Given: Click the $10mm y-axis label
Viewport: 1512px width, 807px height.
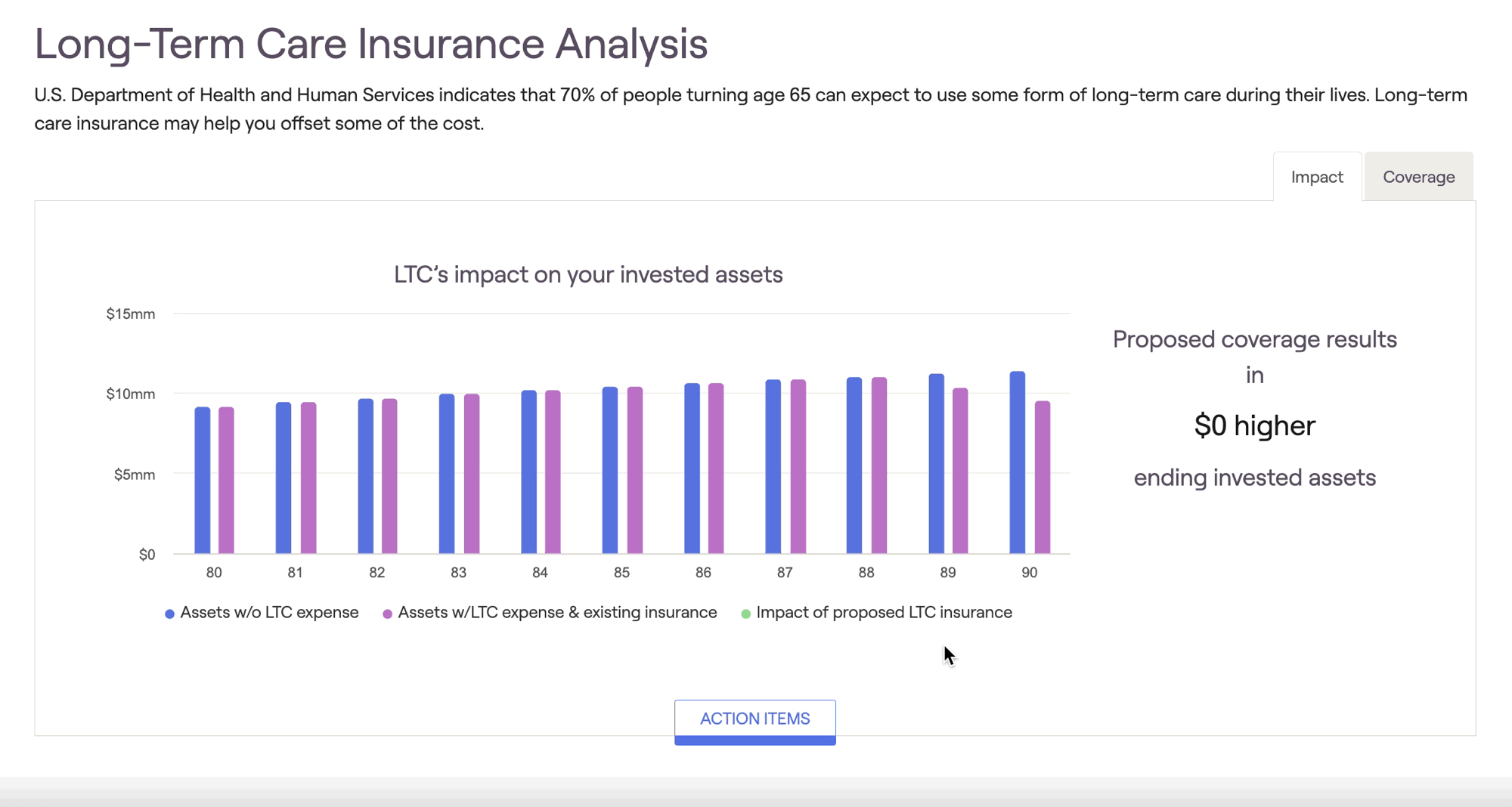Looking at the screenshot, I should coord(131,394).
